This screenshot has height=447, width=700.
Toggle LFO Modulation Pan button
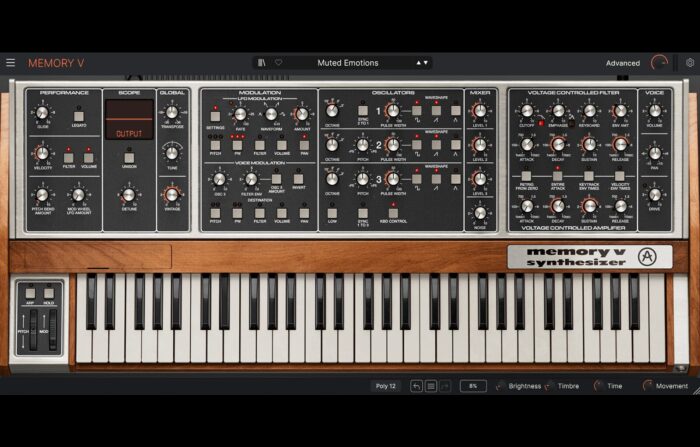click(x=304, y=145)
